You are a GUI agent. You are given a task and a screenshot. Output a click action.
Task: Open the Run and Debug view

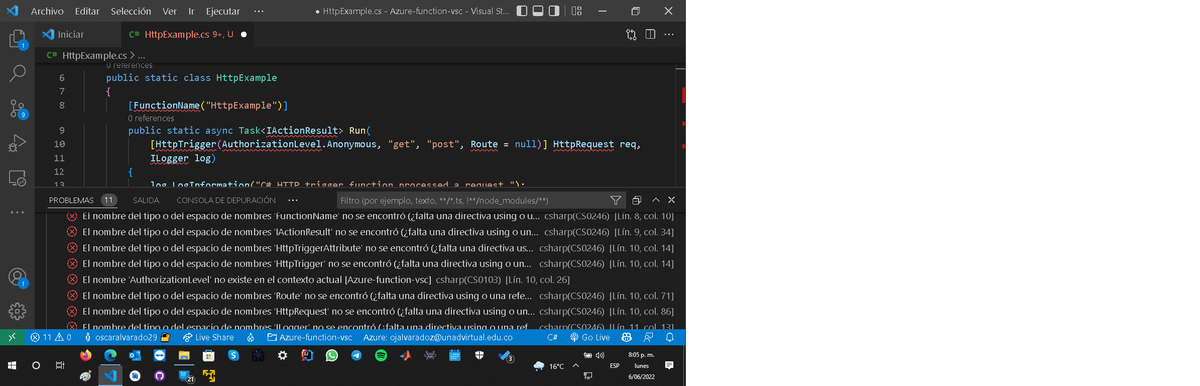coord(17,143)
